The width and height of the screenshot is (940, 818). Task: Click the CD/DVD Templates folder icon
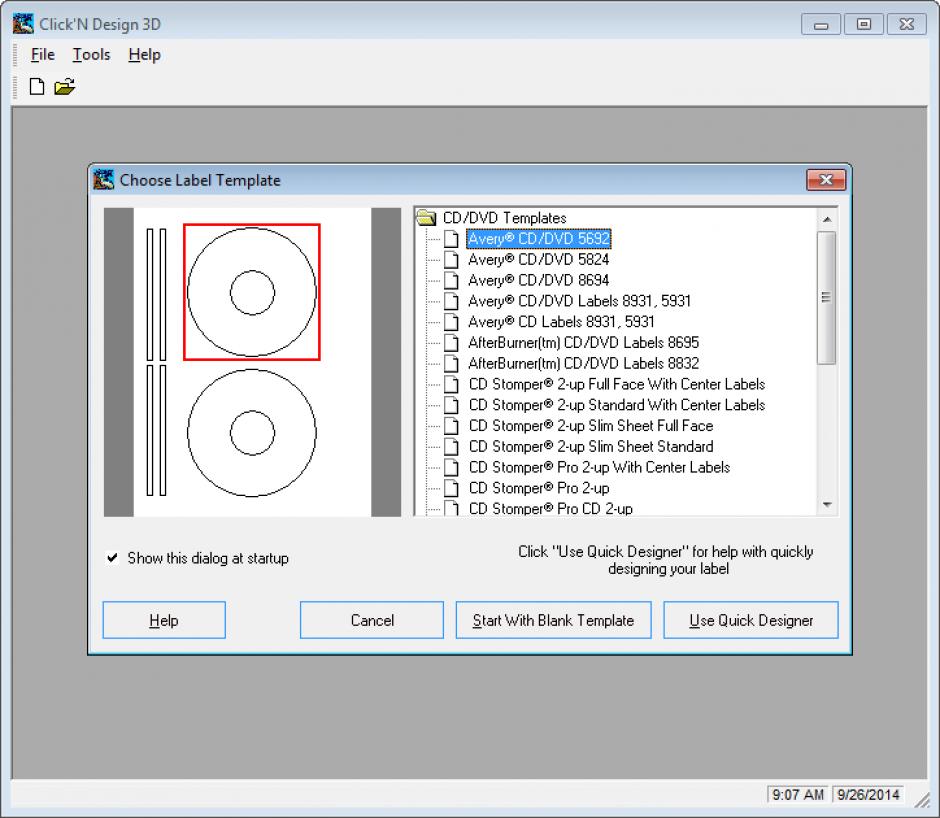click(426, 217)
